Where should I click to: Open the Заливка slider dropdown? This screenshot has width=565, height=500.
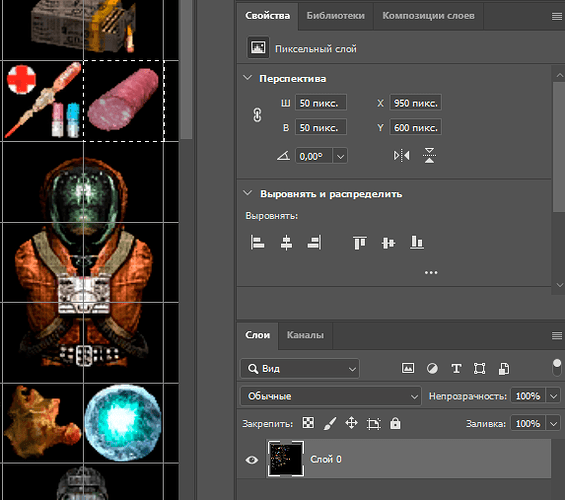553,423
